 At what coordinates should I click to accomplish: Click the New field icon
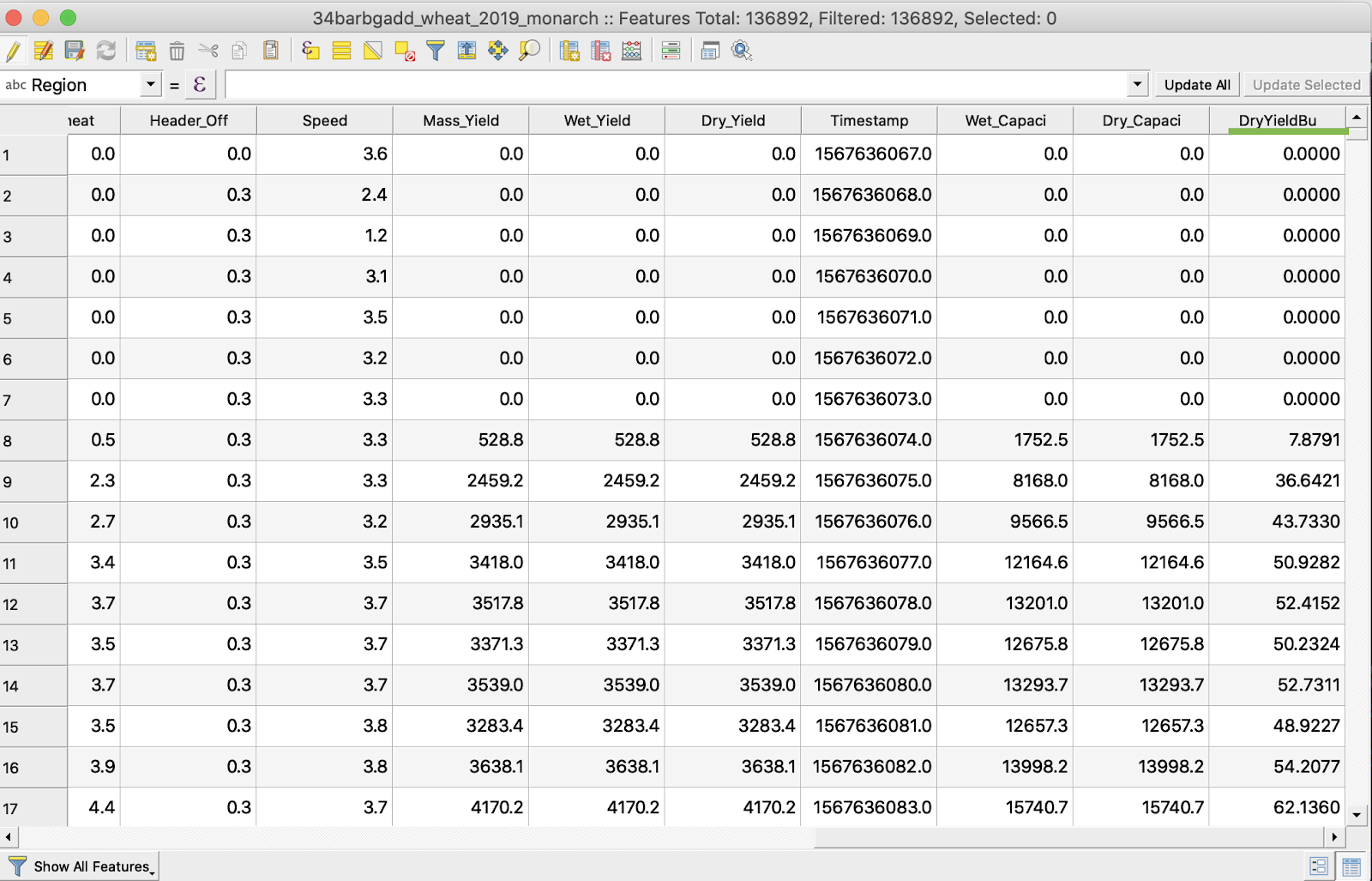coord(569,51)
